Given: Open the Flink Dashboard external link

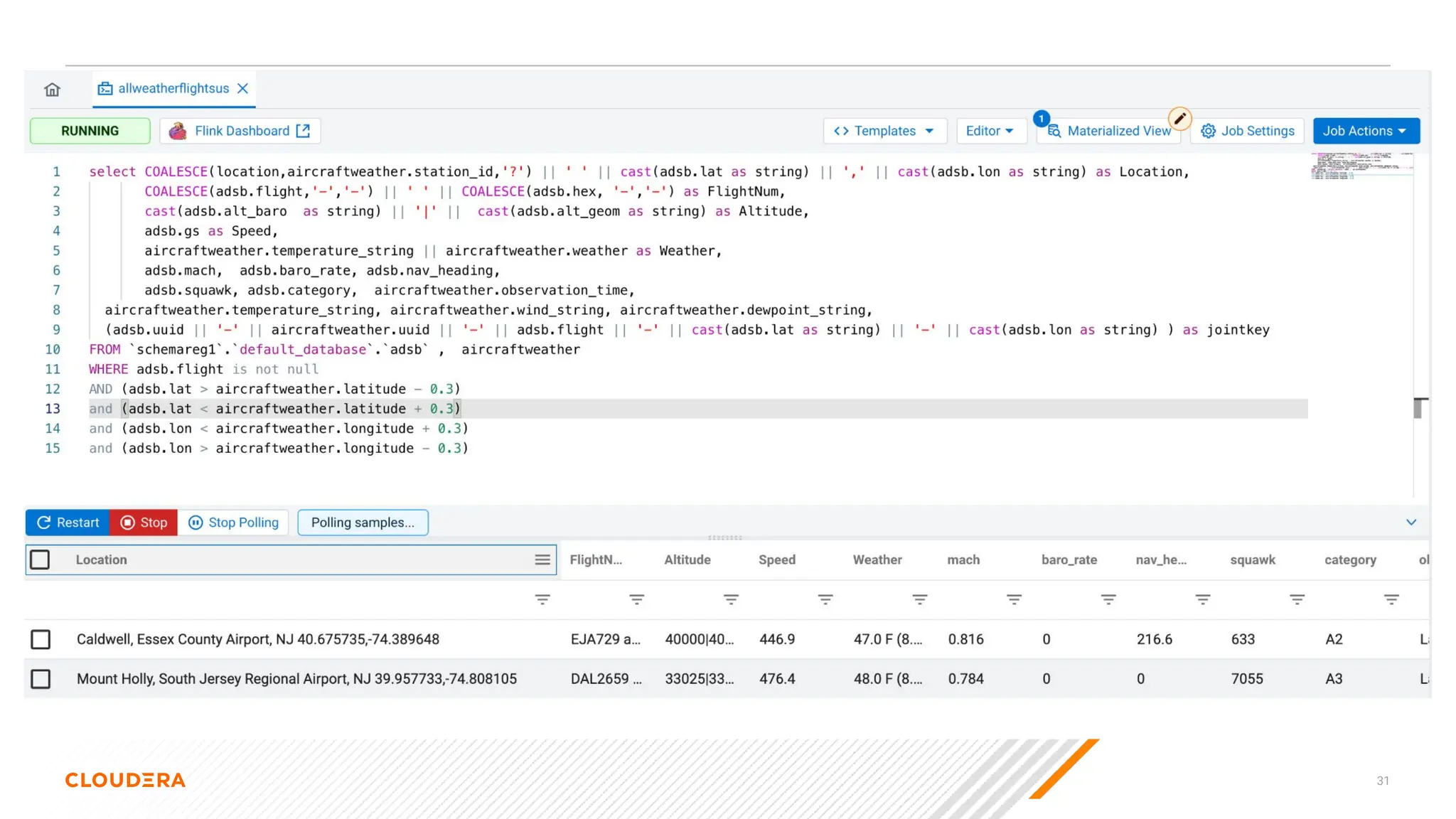Looking at the screenshot, I should (240, 131).
